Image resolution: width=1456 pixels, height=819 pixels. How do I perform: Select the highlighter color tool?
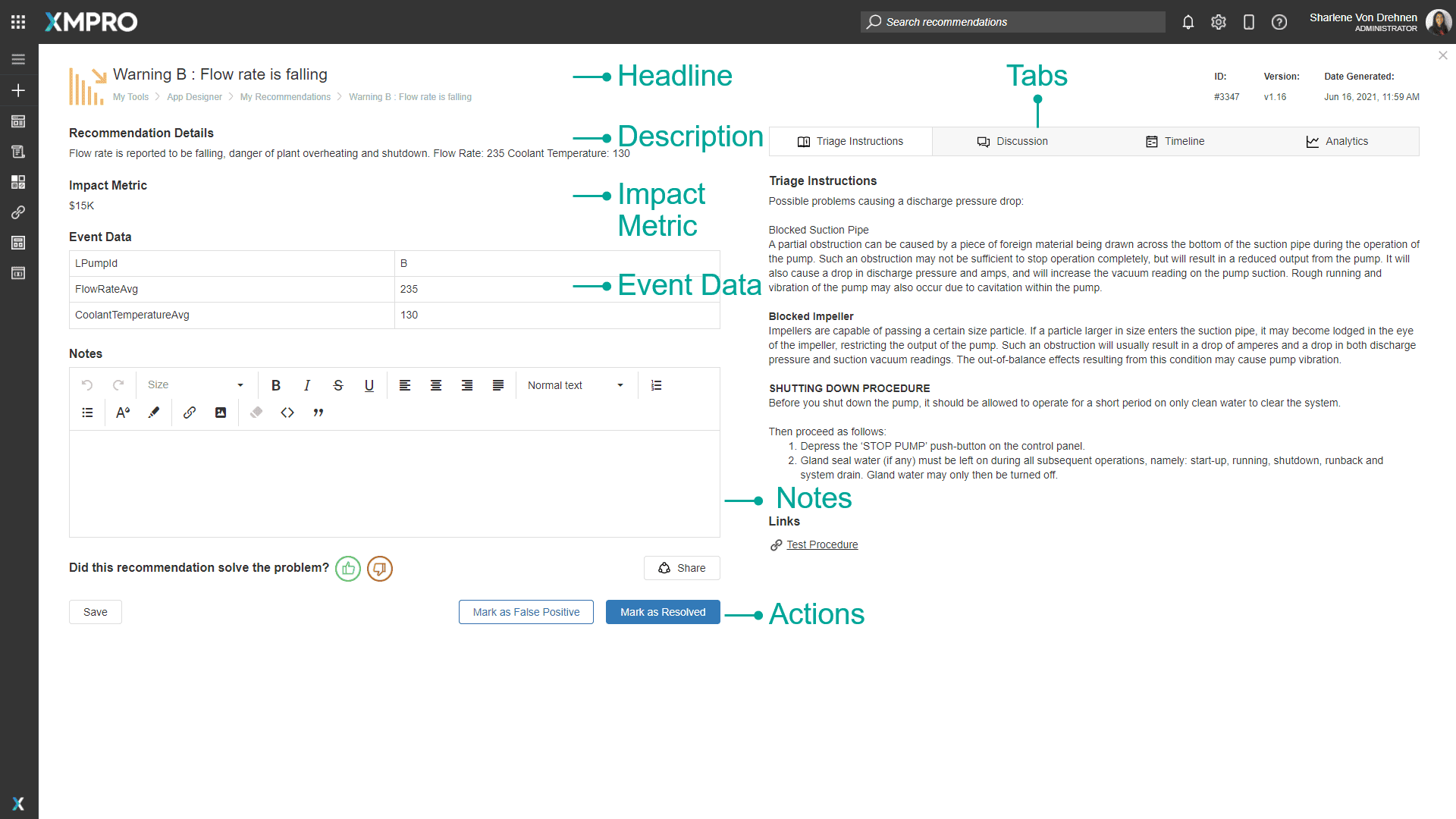(154, 413)
